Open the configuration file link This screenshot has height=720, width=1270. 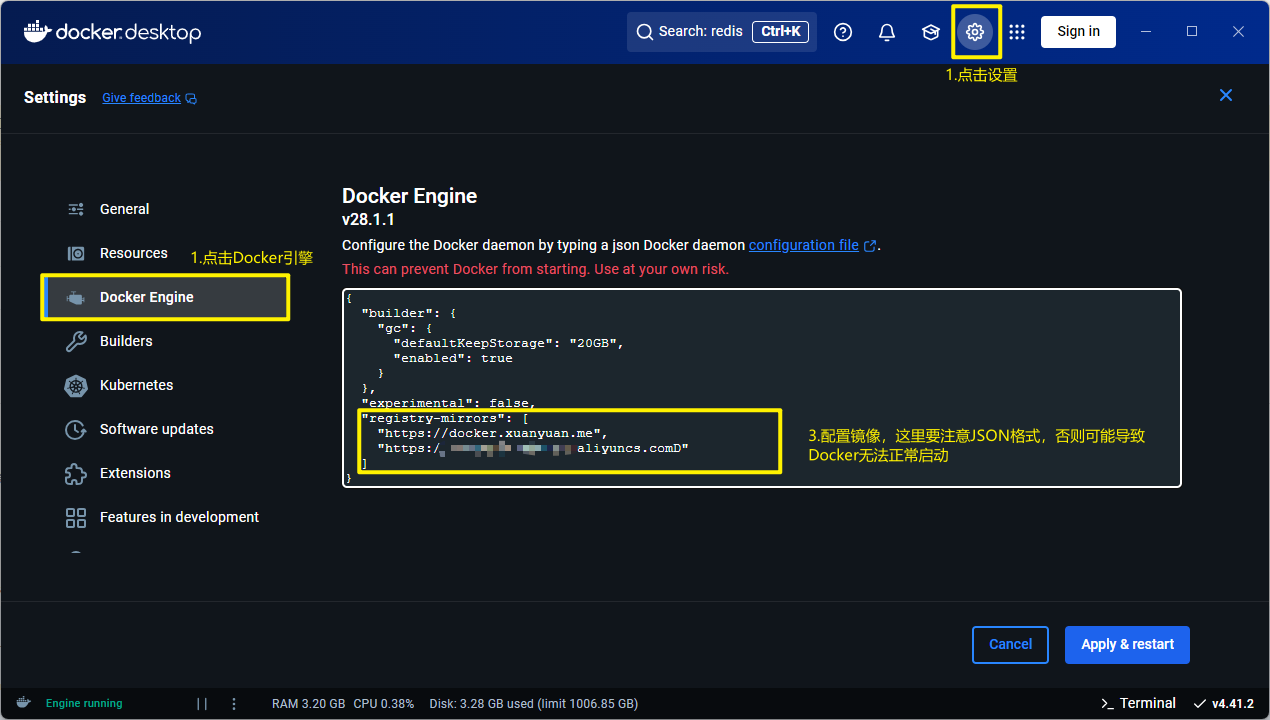pyautogui.click(x=804, y=245)
